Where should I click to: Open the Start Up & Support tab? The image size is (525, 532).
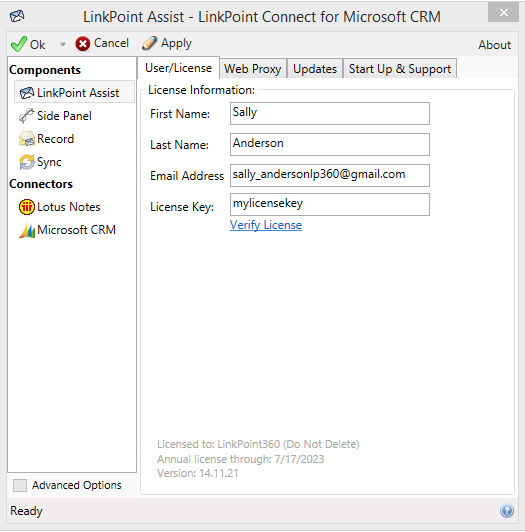pyautogui.click(x=400, y=69)
